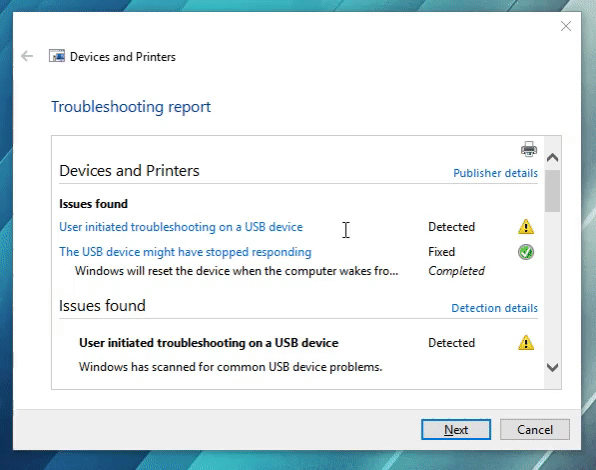Click large 'Issues found' section heading
Viewport: 596px width, 470px height.
[x=102, y=306]
